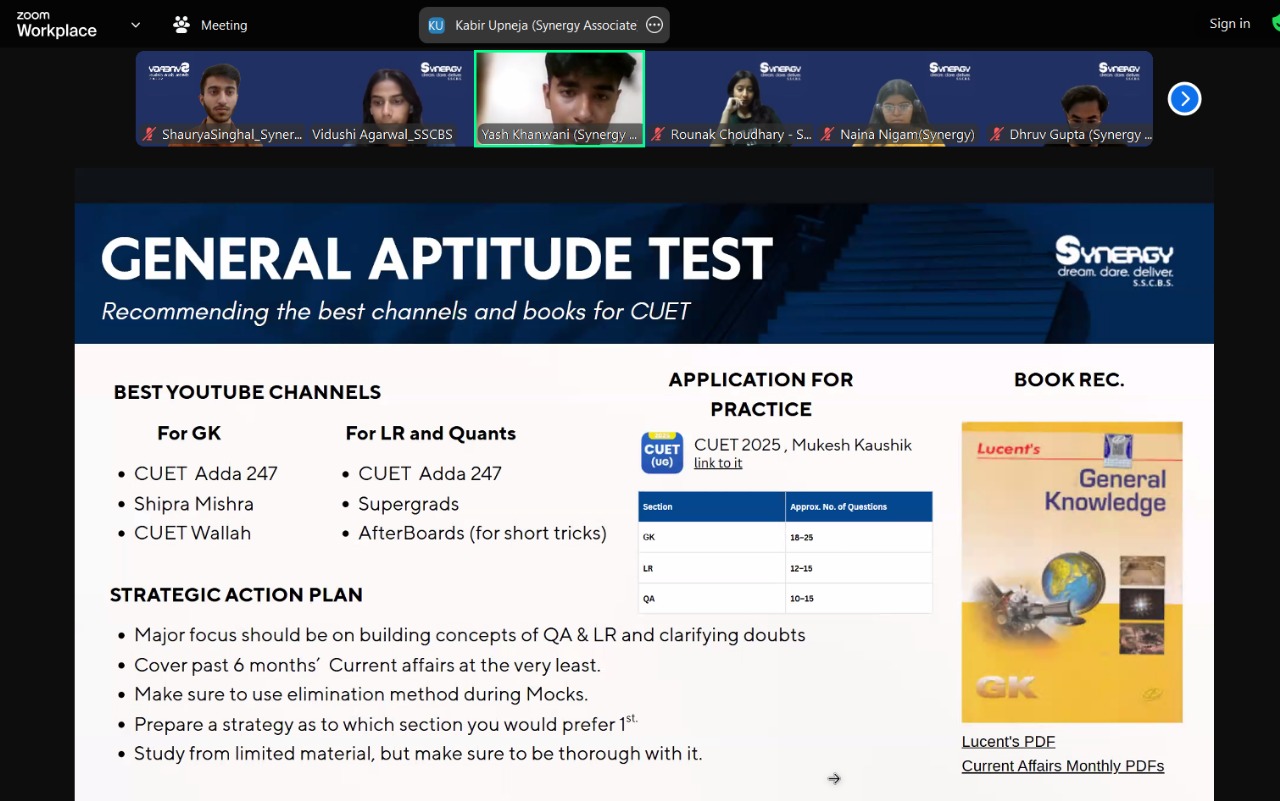Click 'CUET Wallah' list item
The image size is (1280, 801).
(193, 533)
